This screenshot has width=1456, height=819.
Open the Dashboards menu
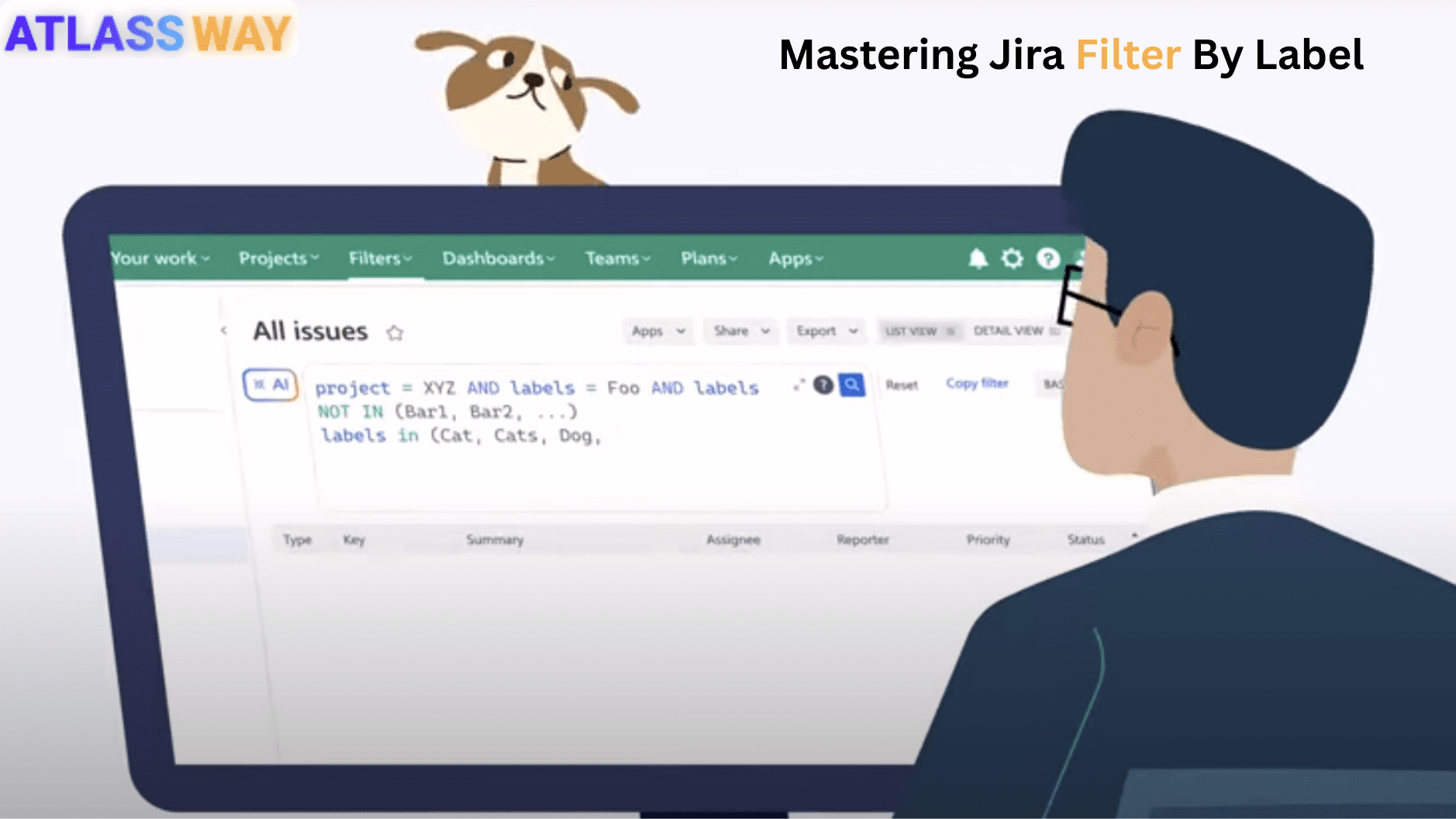click(x=496, y=258)
